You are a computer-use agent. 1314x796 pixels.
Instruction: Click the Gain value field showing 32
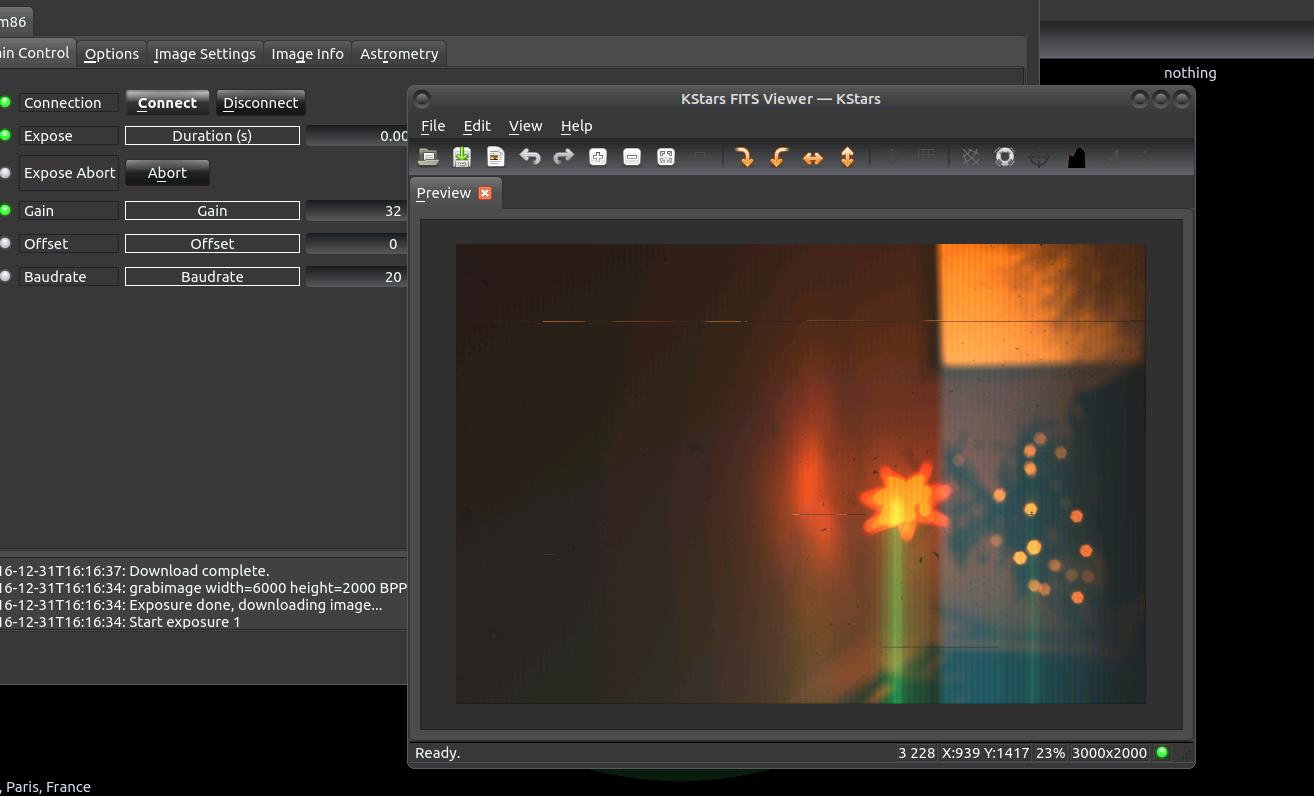pyautogui.click(x=357, y=211)
